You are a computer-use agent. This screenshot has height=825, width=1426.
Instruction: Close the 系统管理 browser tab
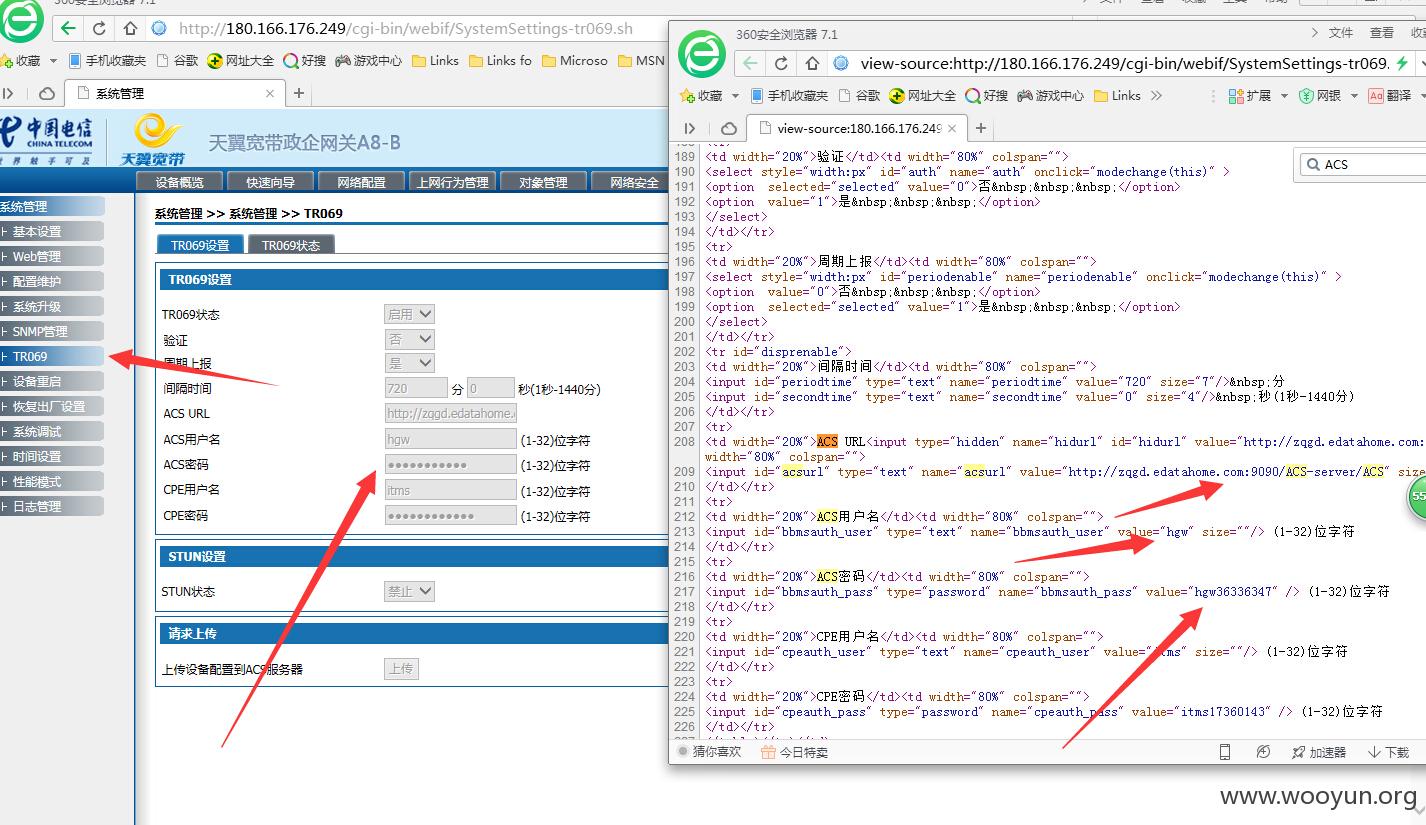pyautogui.click(x=270, y=93)
